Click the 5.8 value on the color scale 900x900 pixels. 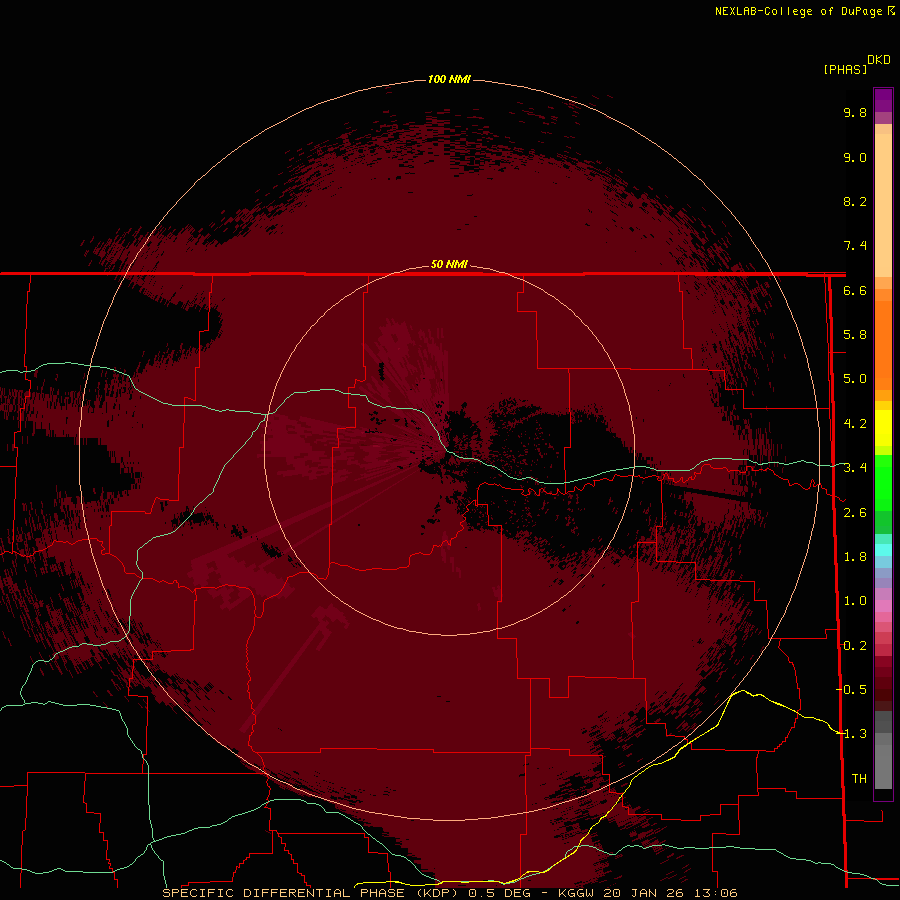pos(855,335)
